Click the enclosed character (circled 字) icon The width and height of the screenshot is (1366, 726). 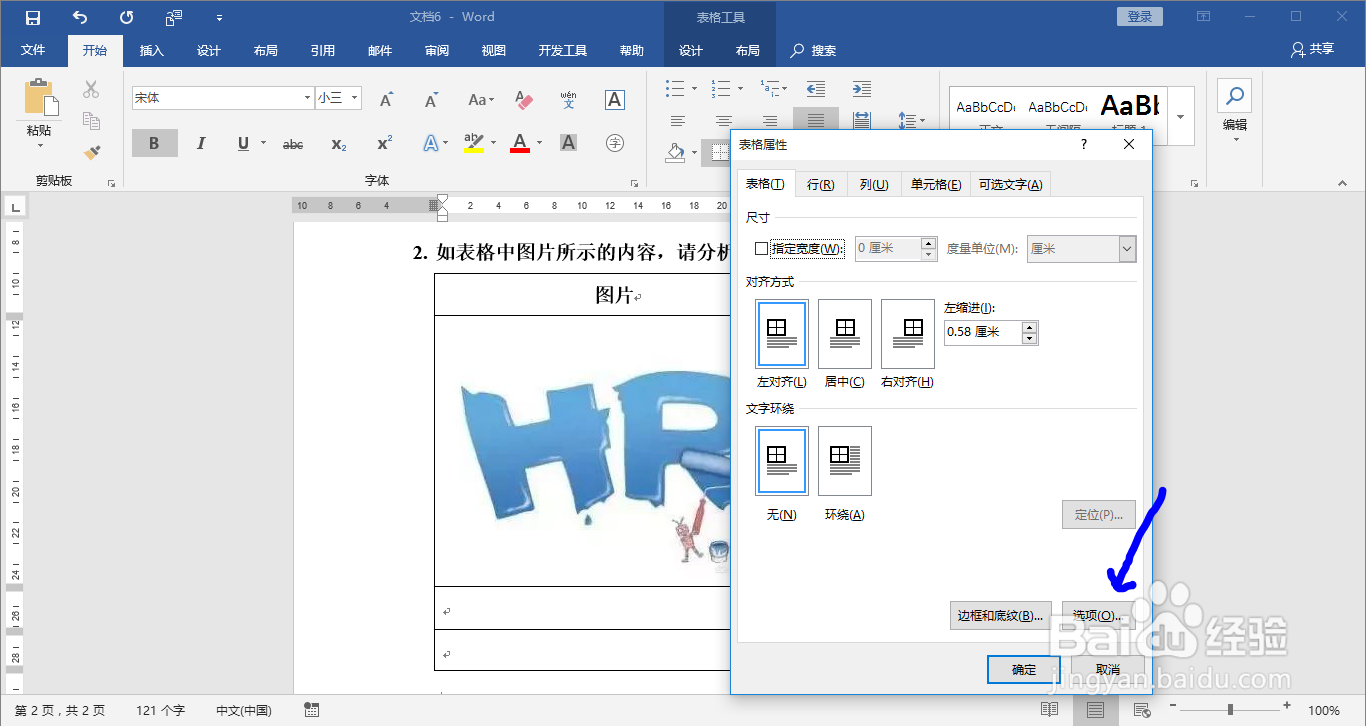pyautogui.click(x=615, y=144)
